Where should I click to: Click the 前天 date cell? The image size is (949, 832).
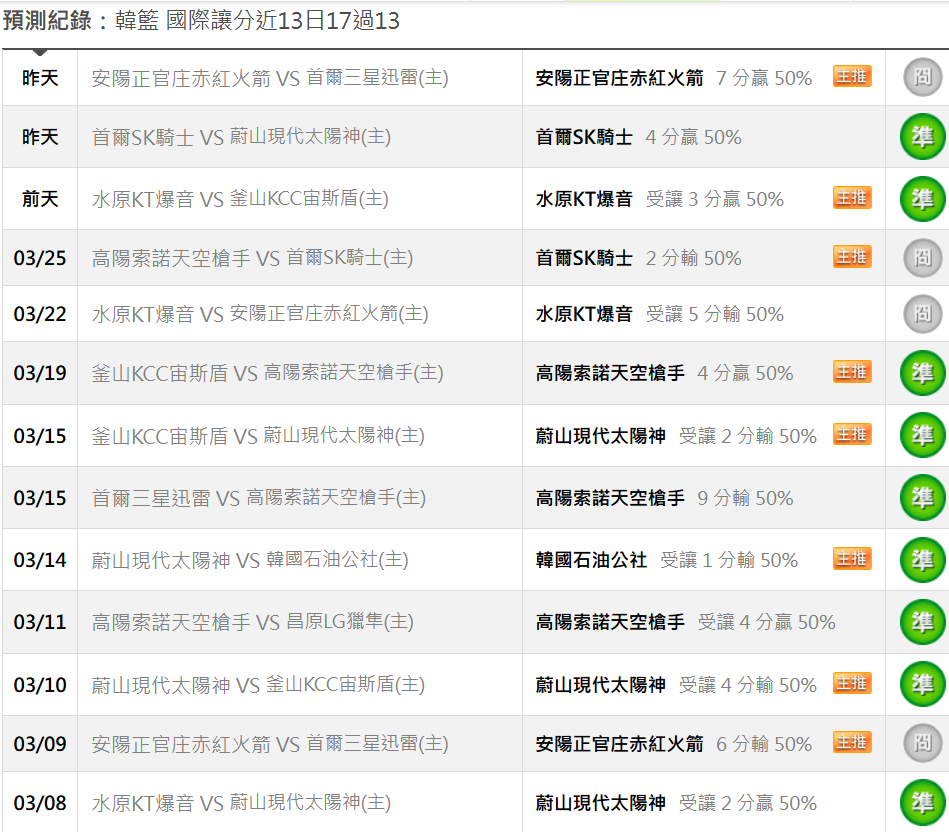[40, 198]
